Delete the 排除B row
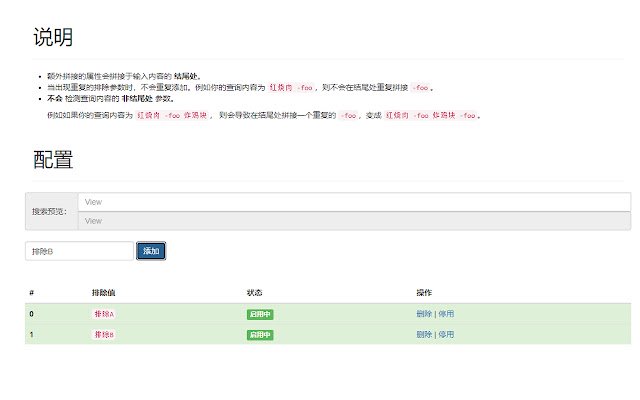The width and height of the screenshot is (640, 400). (x=424, y=335)
